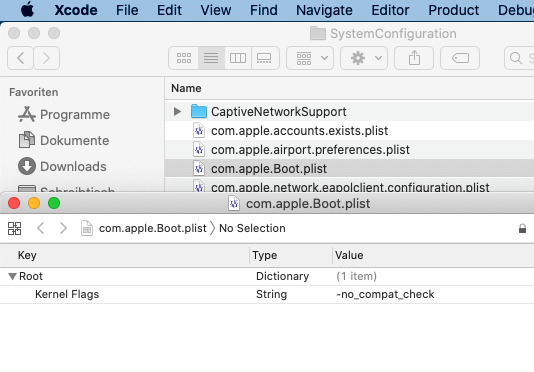The height and width of the screenshot is (372, 534).
Task: Open the File menu
Action: [127, 10]
